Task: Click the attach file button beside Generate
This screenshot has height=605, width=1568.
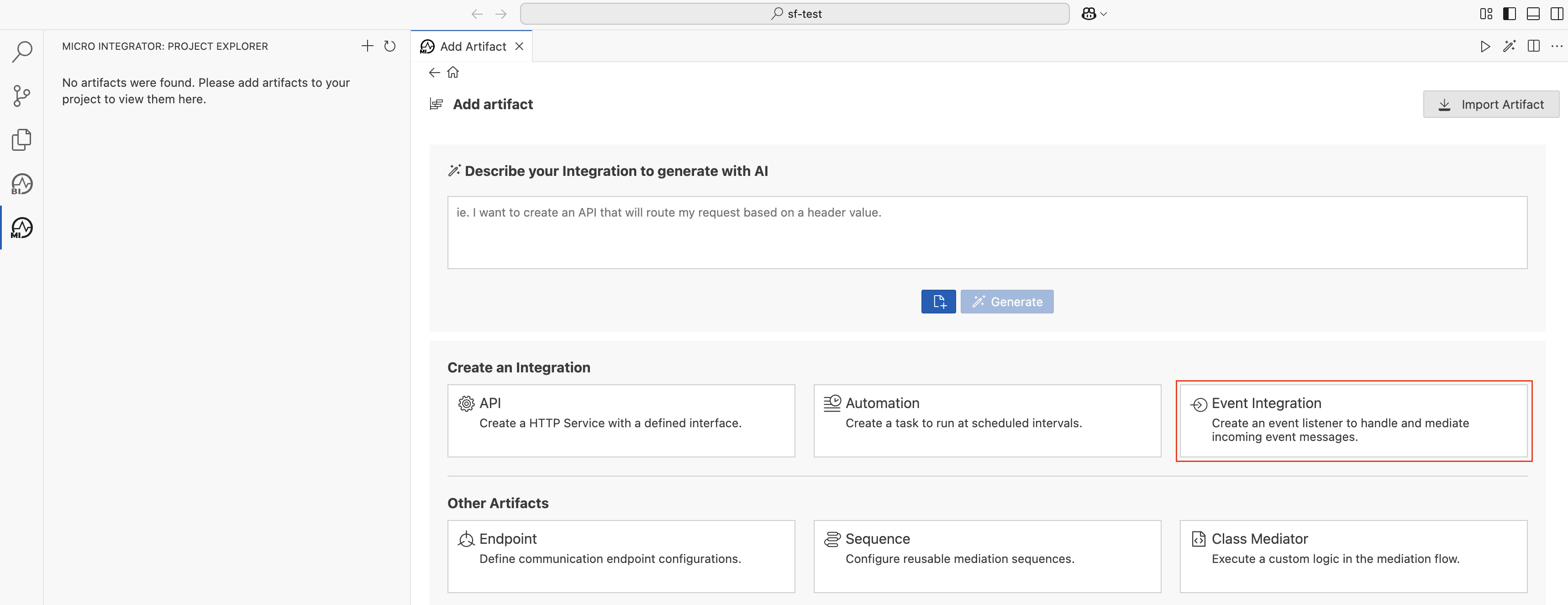Action: click(938, 302)
